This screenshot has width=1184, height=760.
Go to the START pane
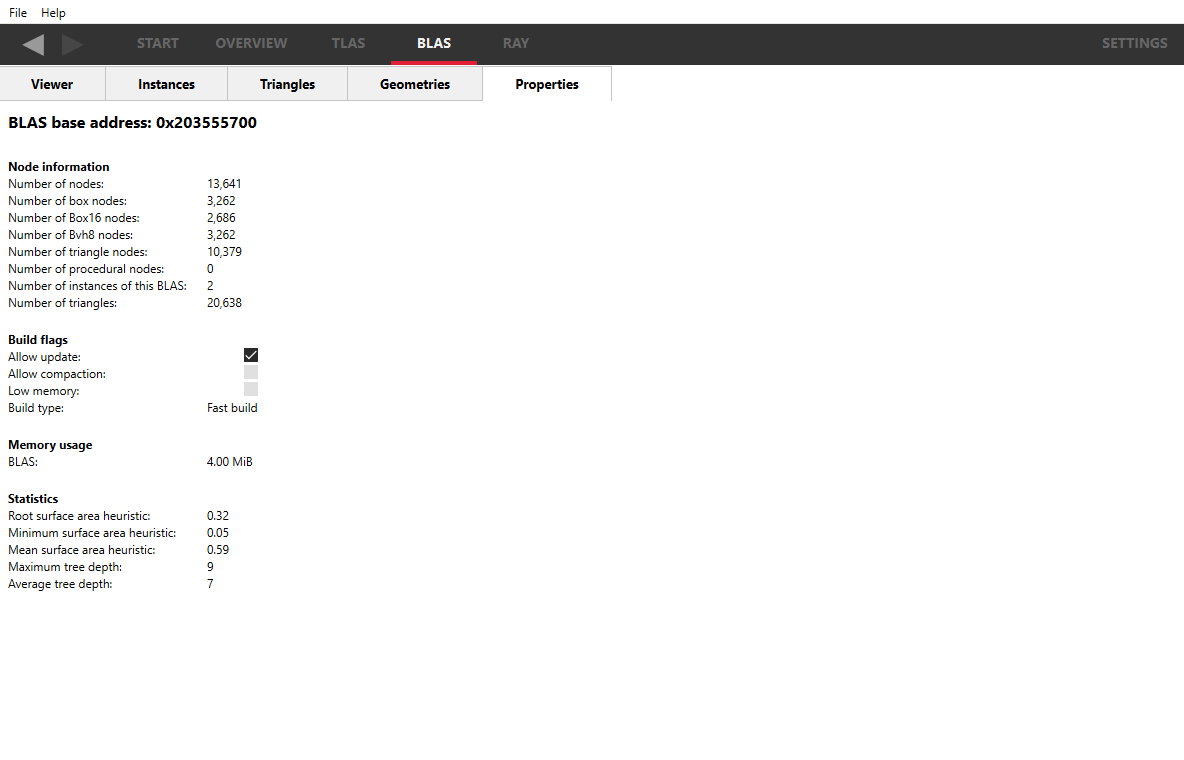click(x=158, y=43)
